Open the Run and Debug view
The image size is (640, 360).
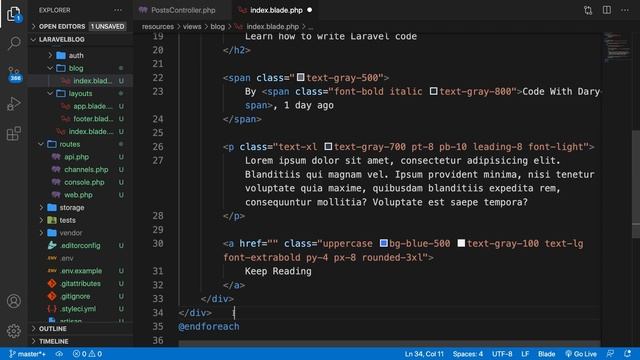14,104
